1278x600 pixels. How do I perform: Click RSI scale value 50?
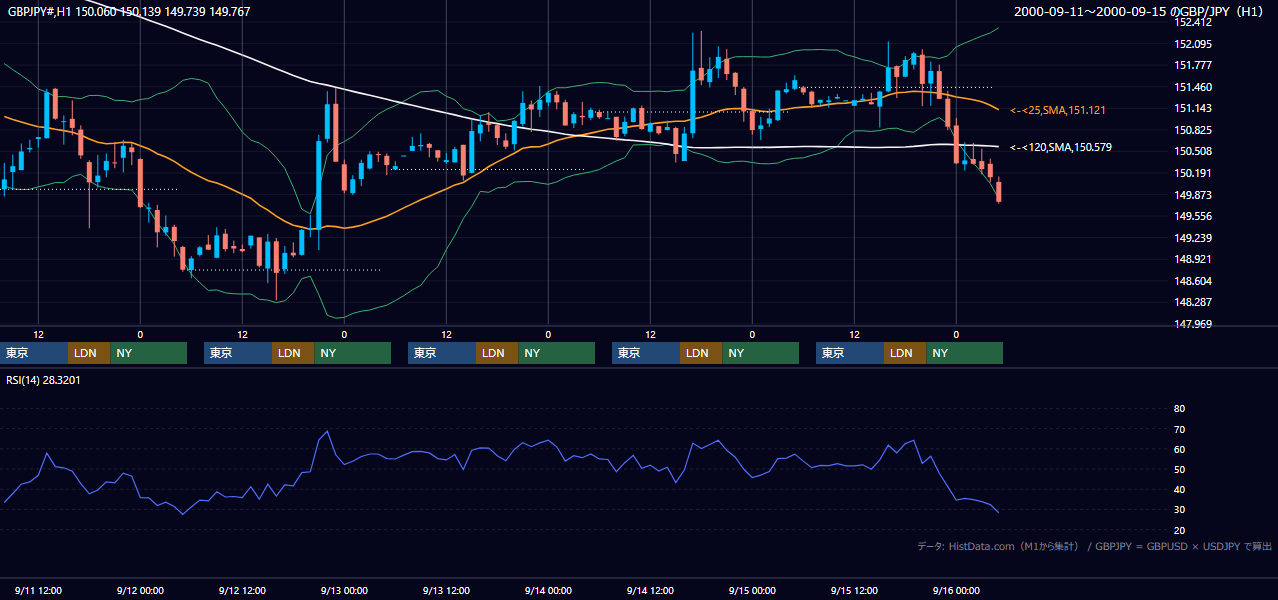1179,469
